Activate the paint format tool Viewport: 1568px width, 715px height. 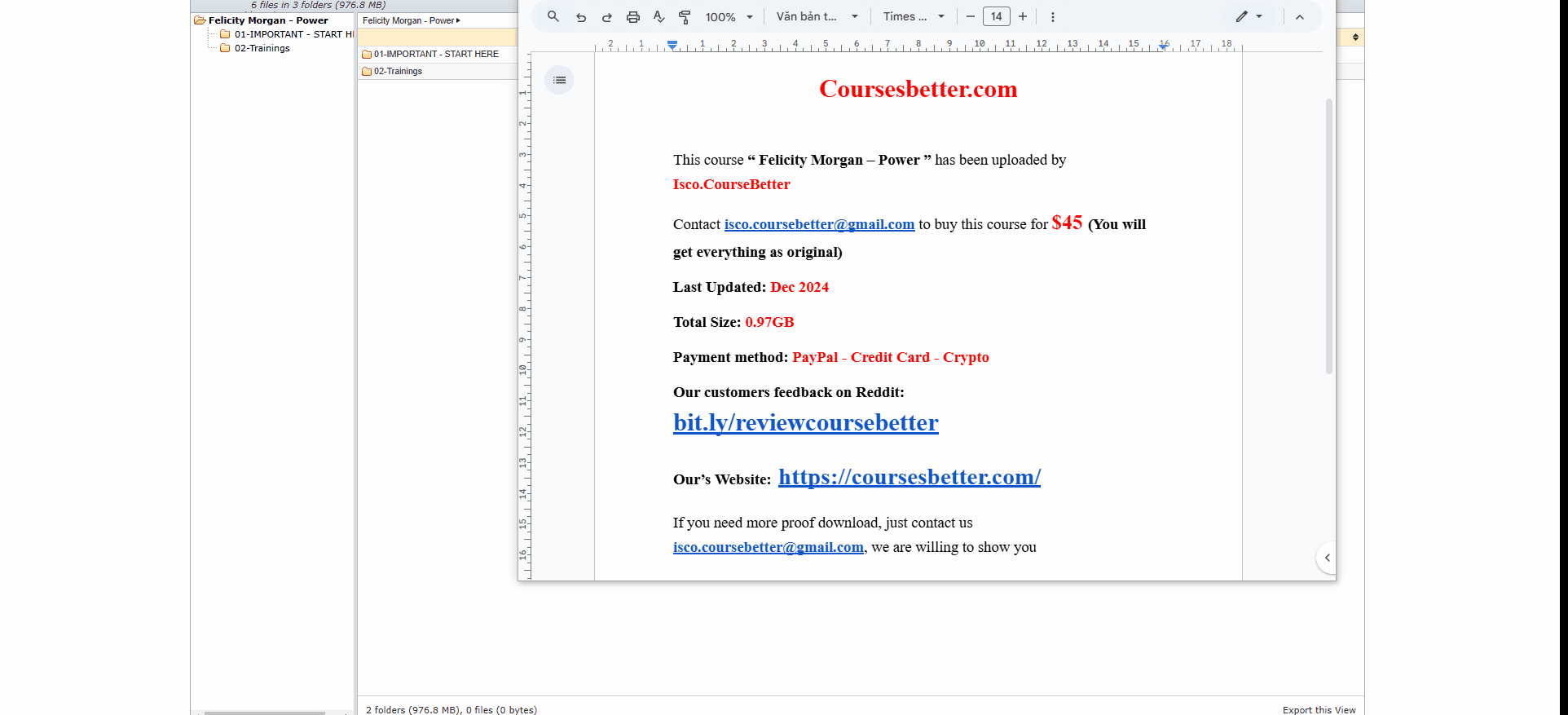click(685, 16)
